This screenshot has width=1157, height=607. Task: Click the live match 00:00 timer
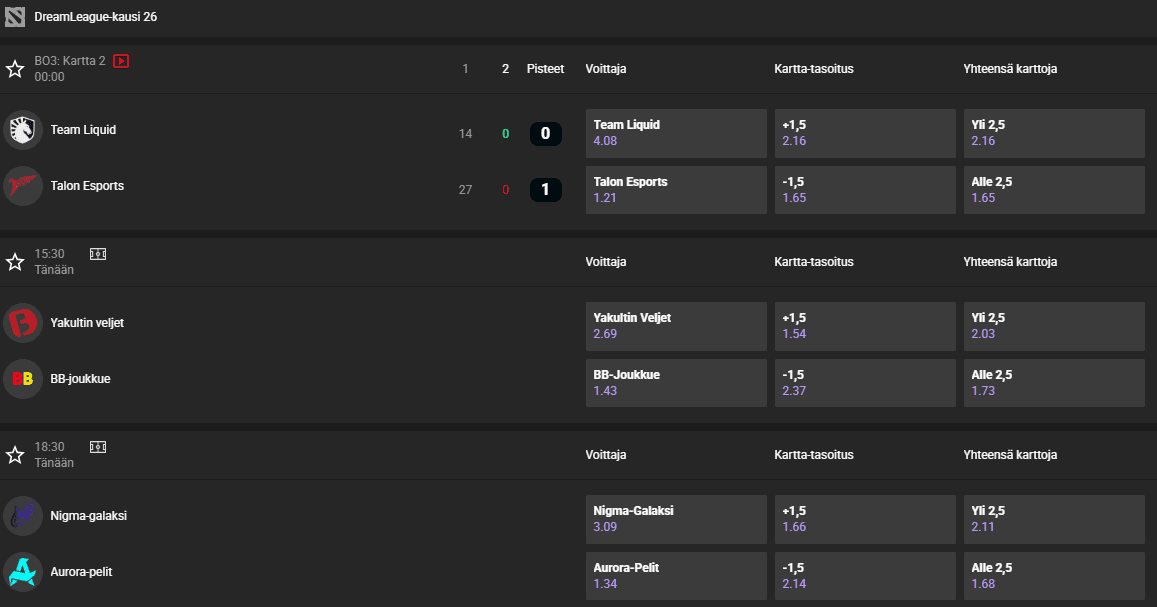49,77
